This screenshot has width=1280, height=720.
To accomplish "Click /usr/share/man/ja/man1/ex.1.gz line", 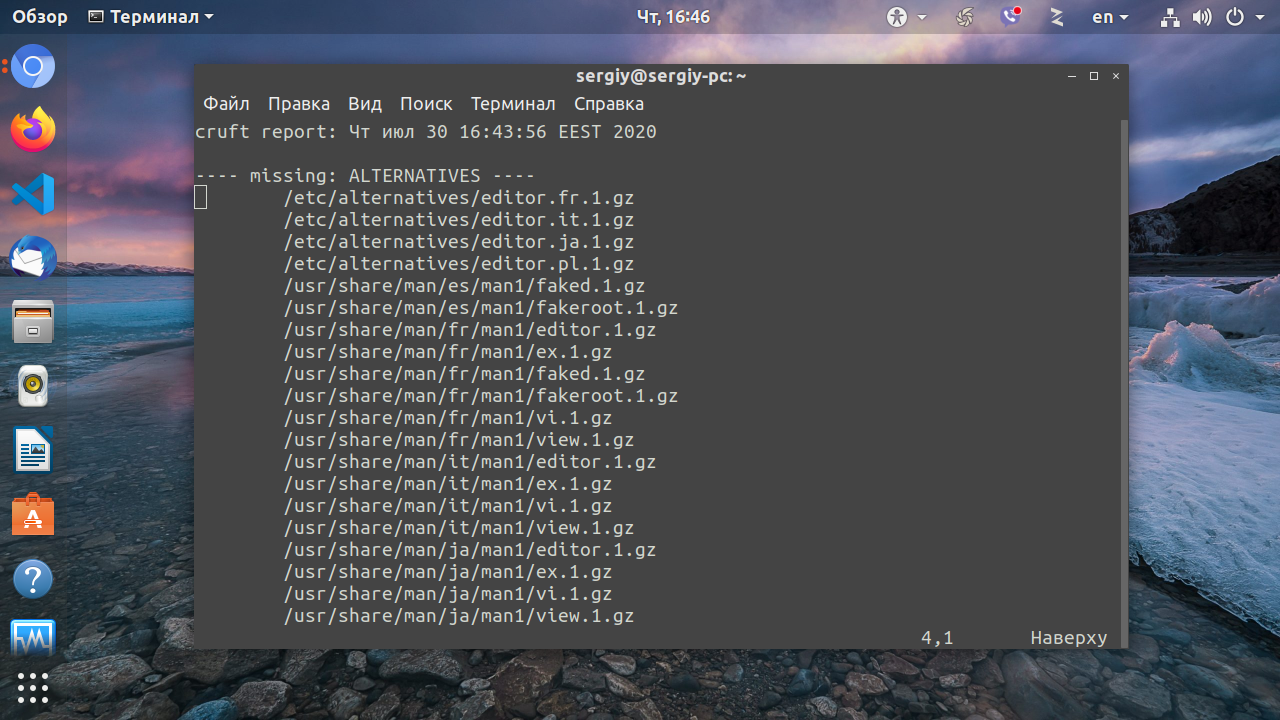I will pos(448,572).
